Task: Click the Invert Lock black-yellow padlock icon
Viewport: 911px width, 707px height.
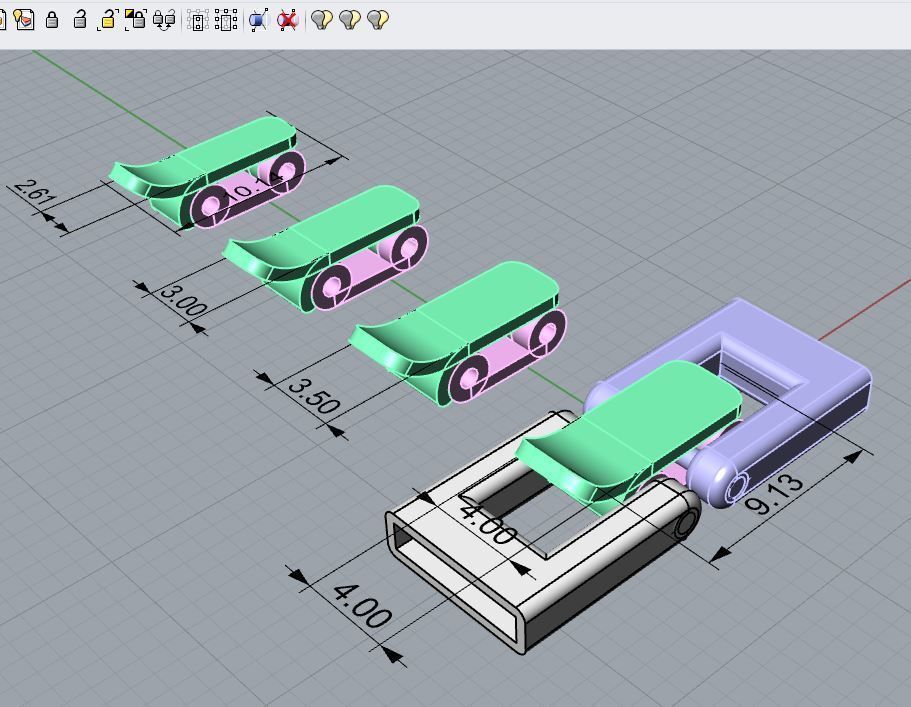Action: 135,19
